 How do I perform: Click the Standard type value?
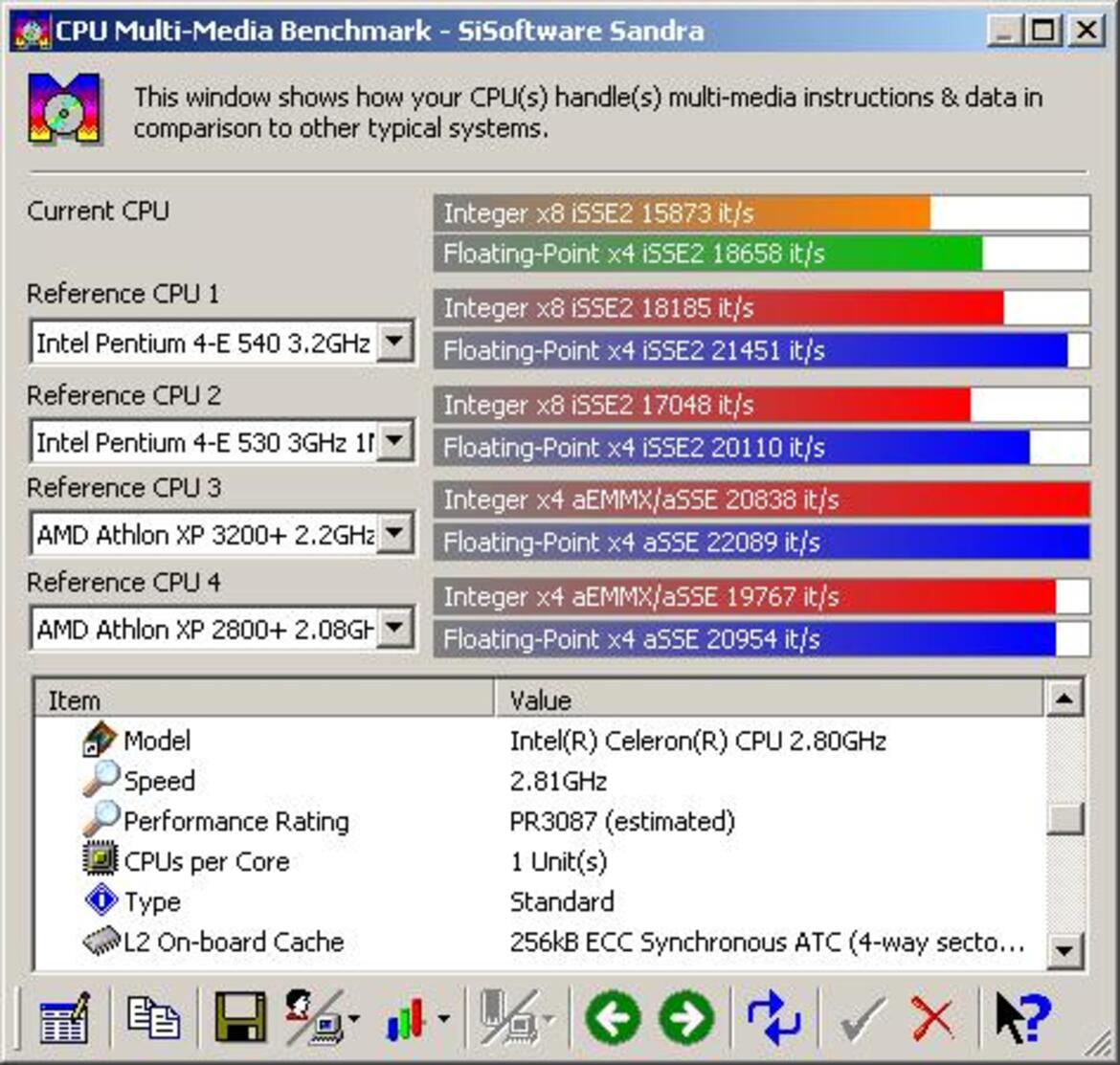(x=561, y=901)
